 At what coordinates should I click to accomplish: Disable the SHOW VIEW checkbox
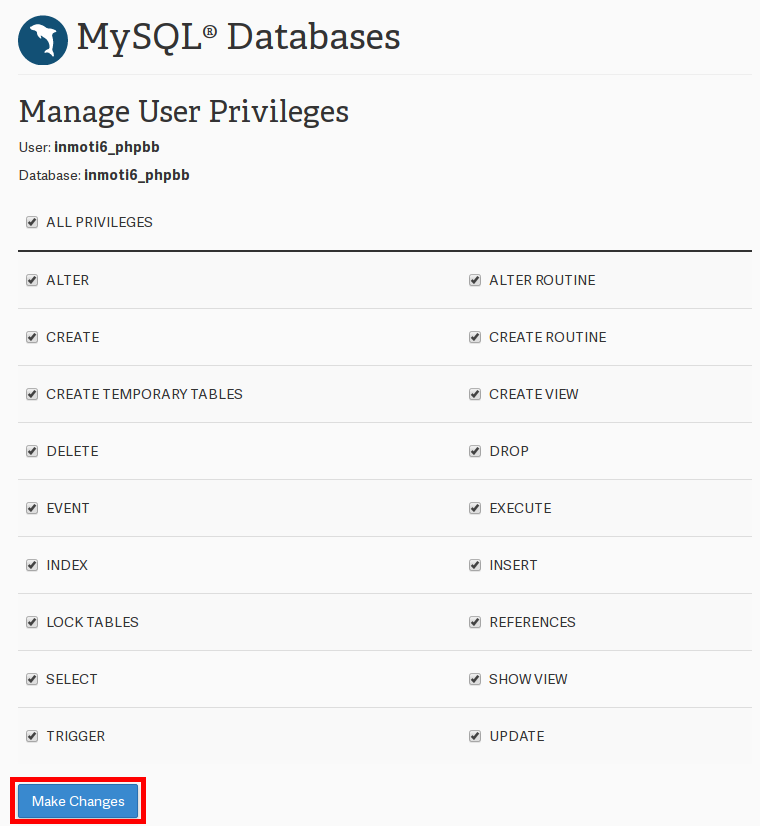(475, 679)
